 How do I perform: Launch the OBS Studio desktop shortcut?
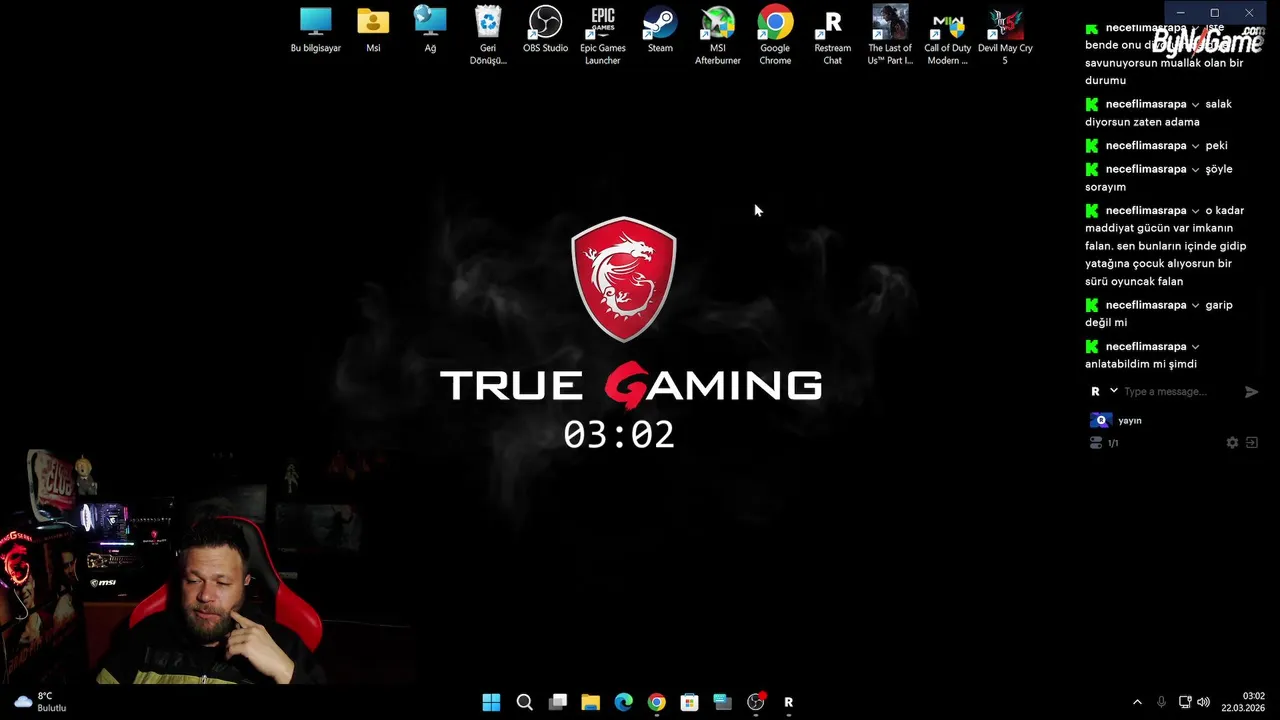545,30
